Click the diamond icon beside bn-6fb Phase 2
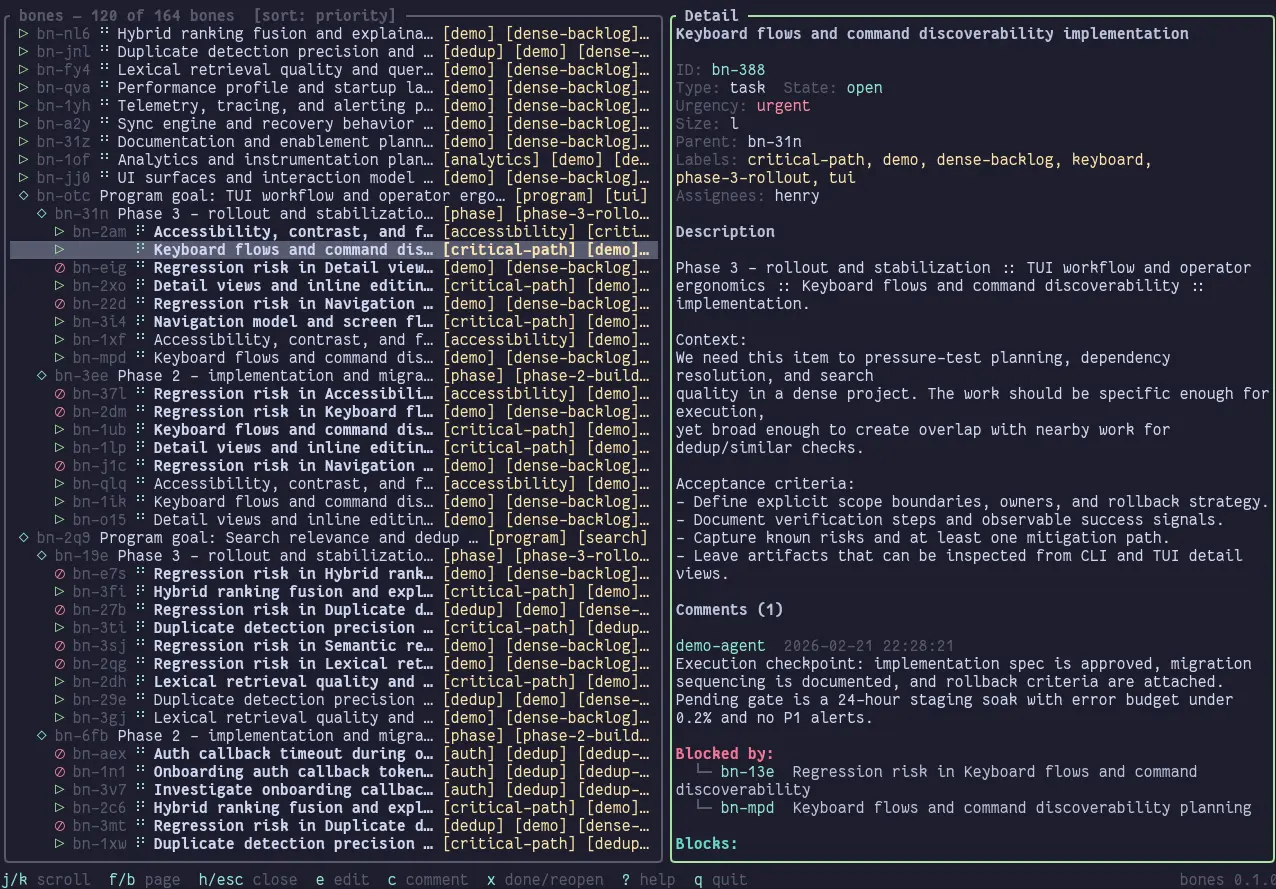The height and width of the screenshot is (889, 1276). [40, 736]
